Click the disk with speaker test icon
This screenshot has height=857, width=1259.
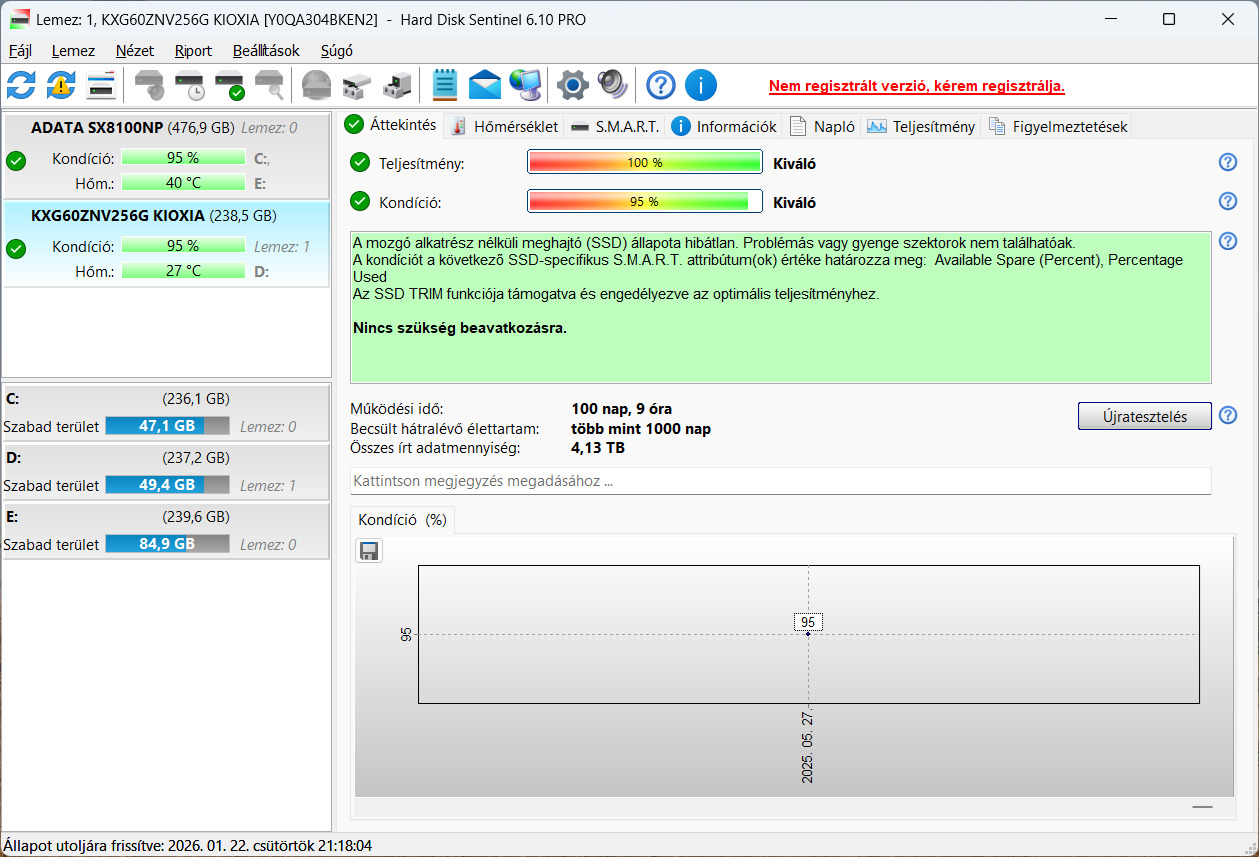point(149,85)
